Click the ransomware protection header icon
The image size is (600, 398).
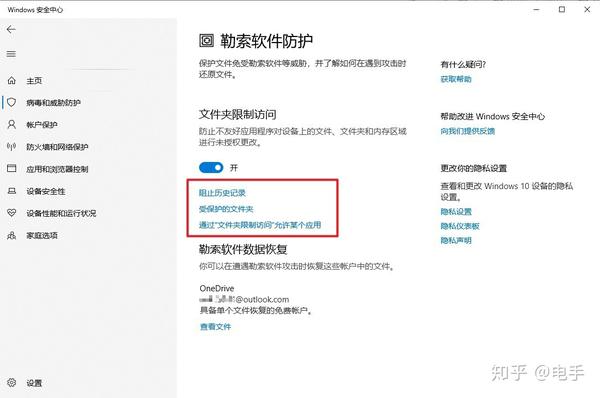(206, 41)
